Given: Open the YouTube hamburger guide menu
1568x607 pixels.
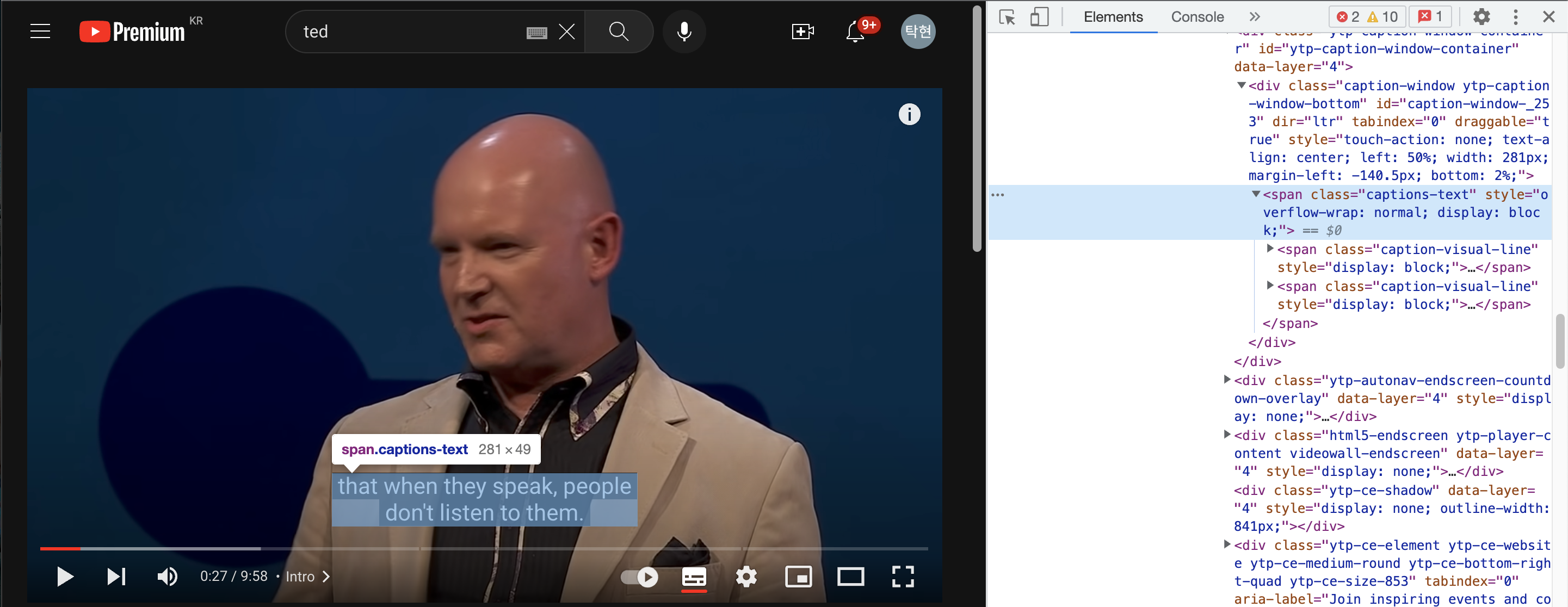Looking at the screenshot, I should (x=40, y=31).
